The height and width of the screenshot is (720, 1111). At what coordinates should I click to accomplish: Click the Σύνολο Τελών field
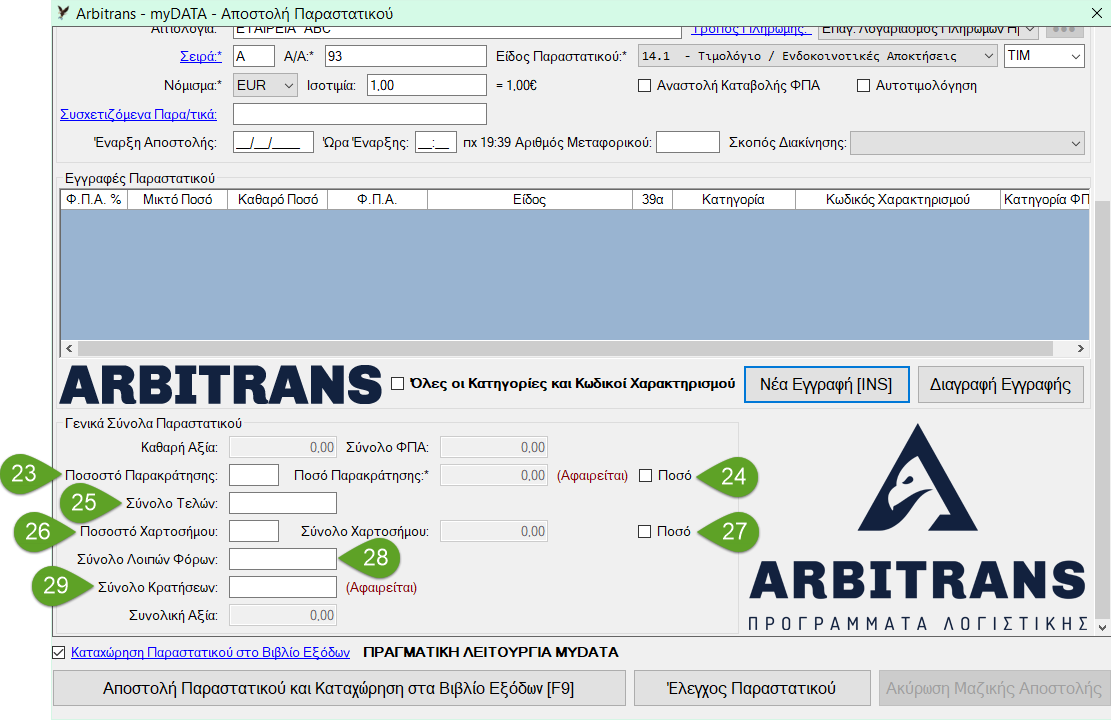click(283, 503)
